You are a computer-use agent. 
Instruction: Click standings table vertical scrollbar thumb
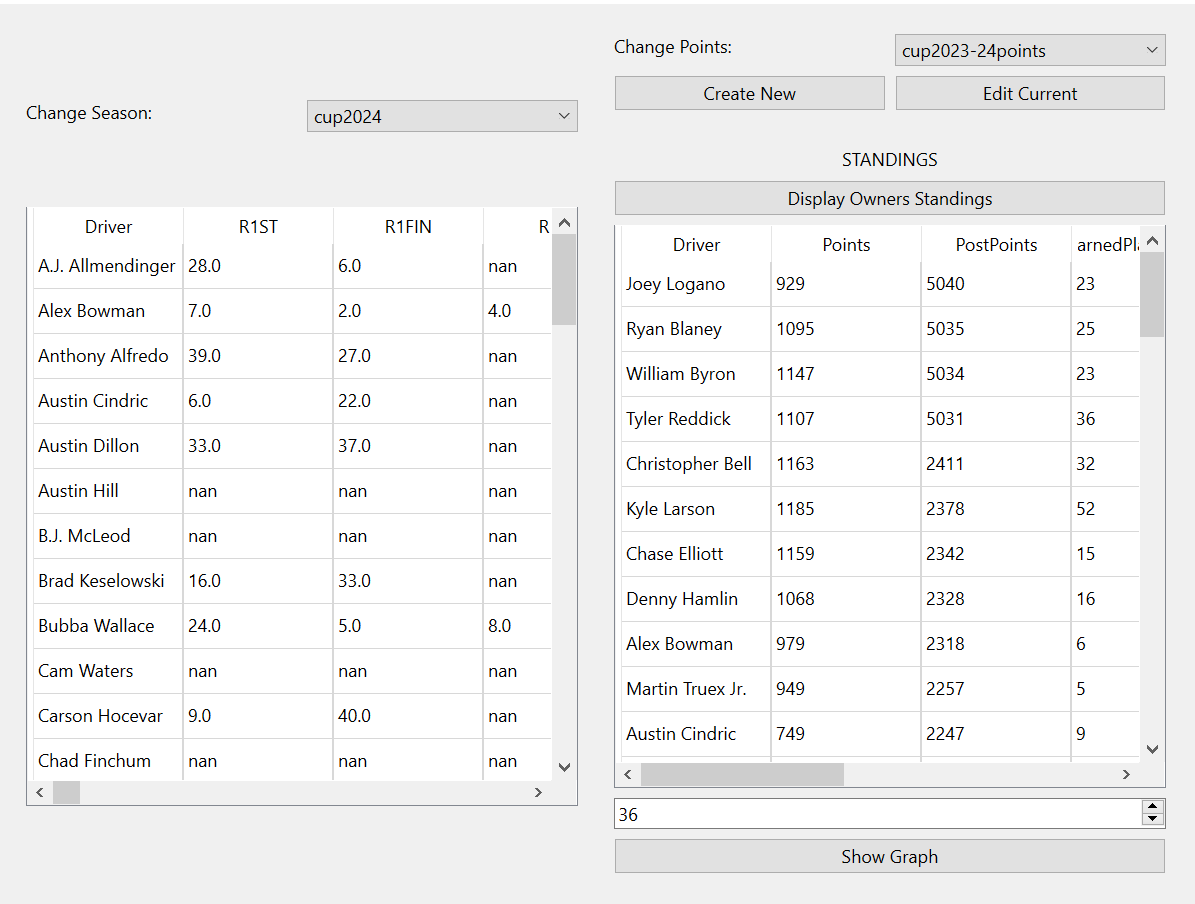click(1152, 294)
